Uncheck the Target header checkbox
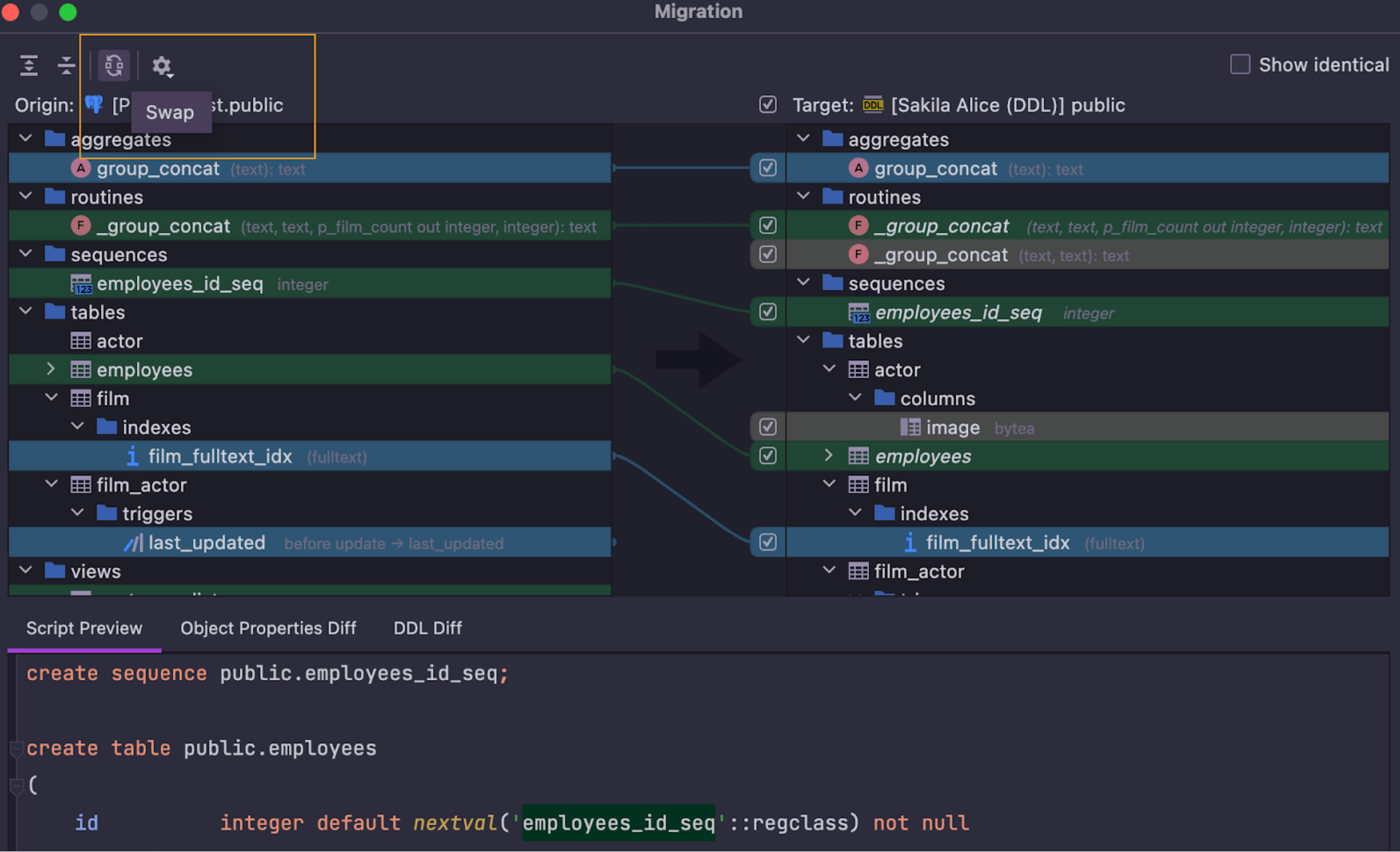The height and width of the screenshot is (852, 1400). [x=767, y=105]
